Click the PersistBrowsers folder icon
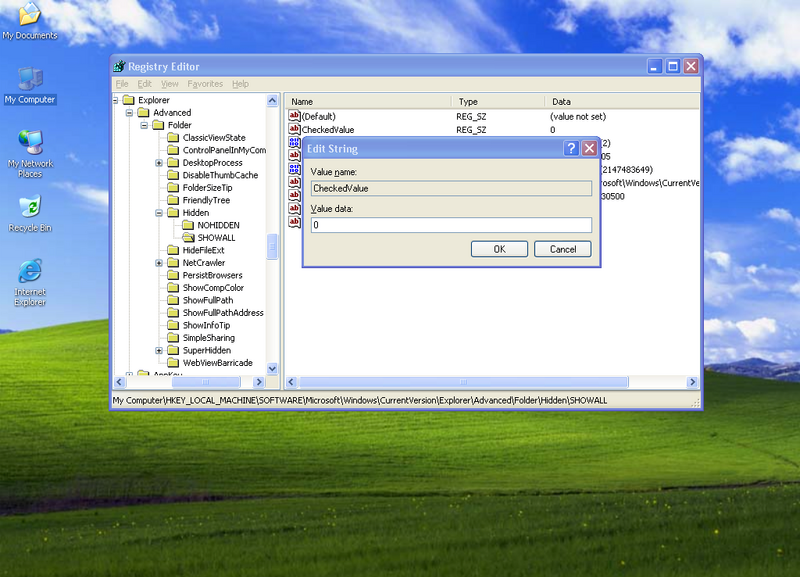Image resolution: width=800 pixels, height=577 pixels. click(x=173, y=275)
